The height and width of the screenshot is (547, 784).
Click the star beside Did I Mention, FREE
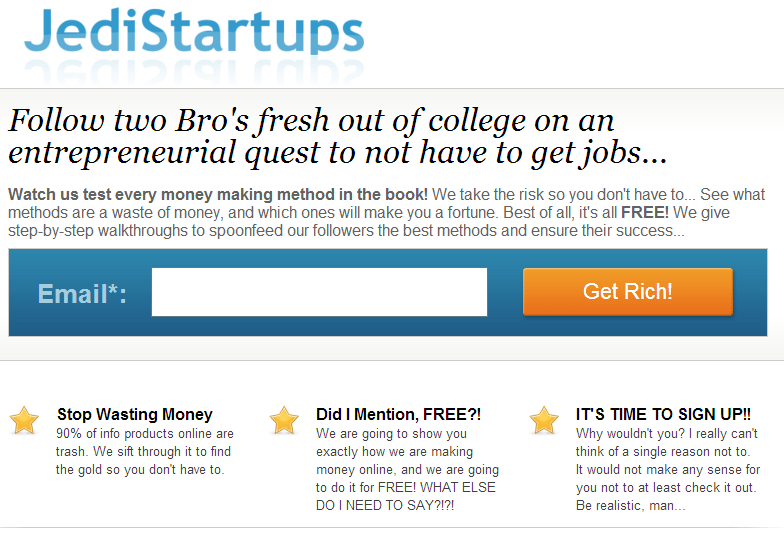[x=284, y=420]
